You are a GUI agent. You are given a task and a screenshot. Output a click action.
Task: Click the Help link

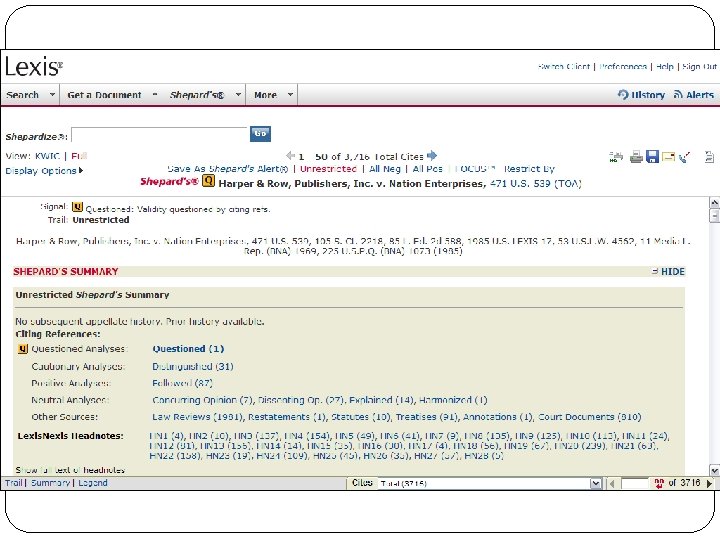(x=664, y=67)
